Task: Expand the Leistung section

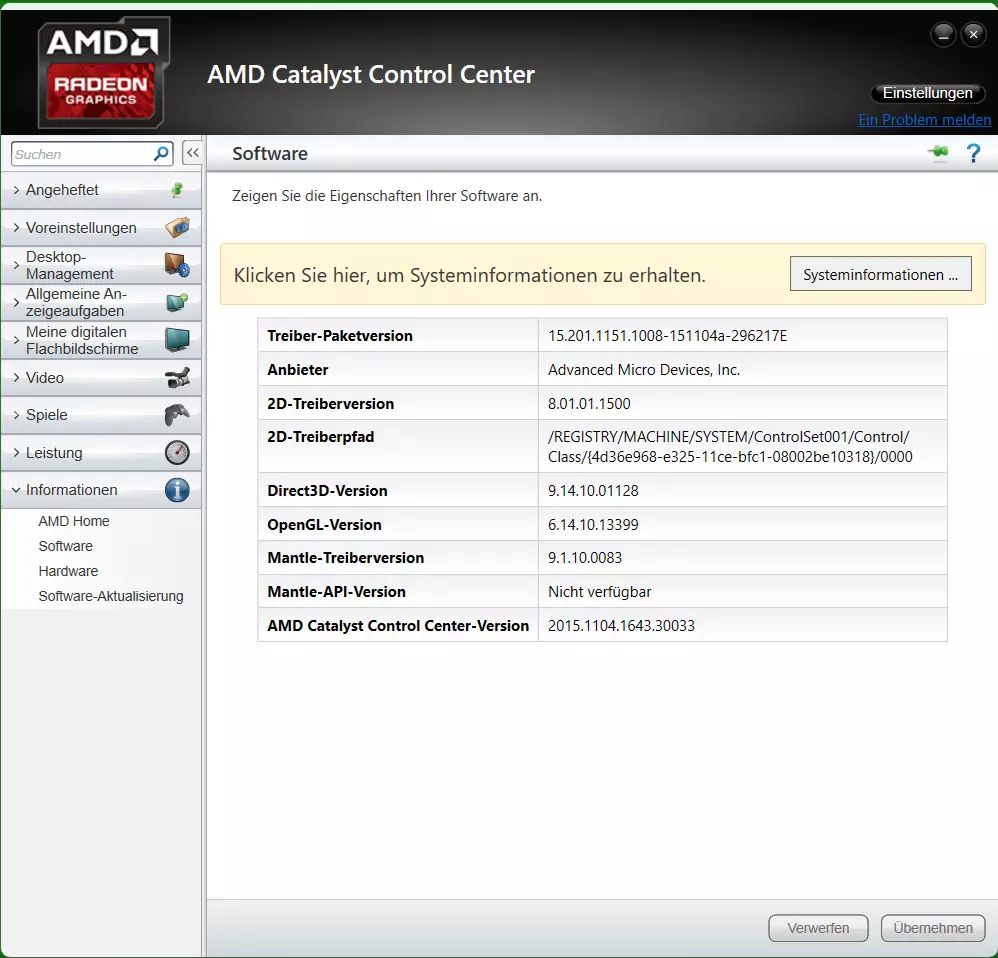Action: (101, 453)
